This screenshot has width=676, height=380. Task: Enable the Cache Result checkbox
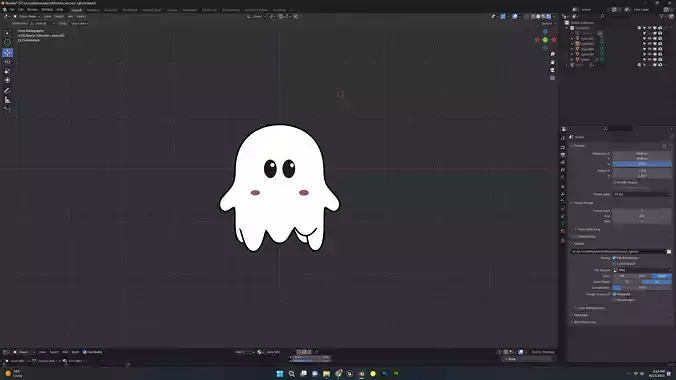click(614, 264)
